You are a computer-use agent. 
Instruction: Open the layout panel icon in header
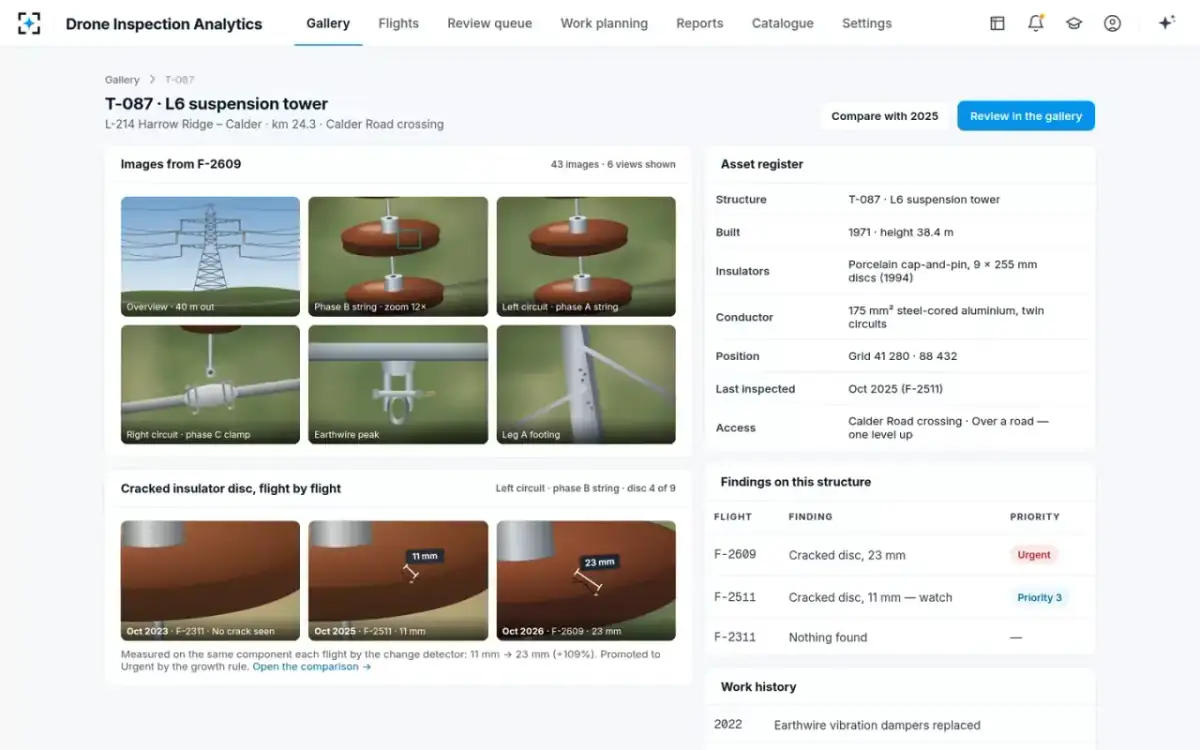997,23
